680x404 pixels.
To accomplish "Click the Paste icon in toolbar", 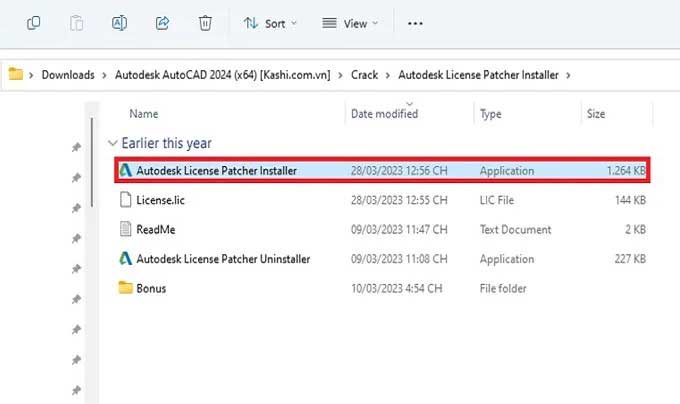I will click(x=76, y=23).
